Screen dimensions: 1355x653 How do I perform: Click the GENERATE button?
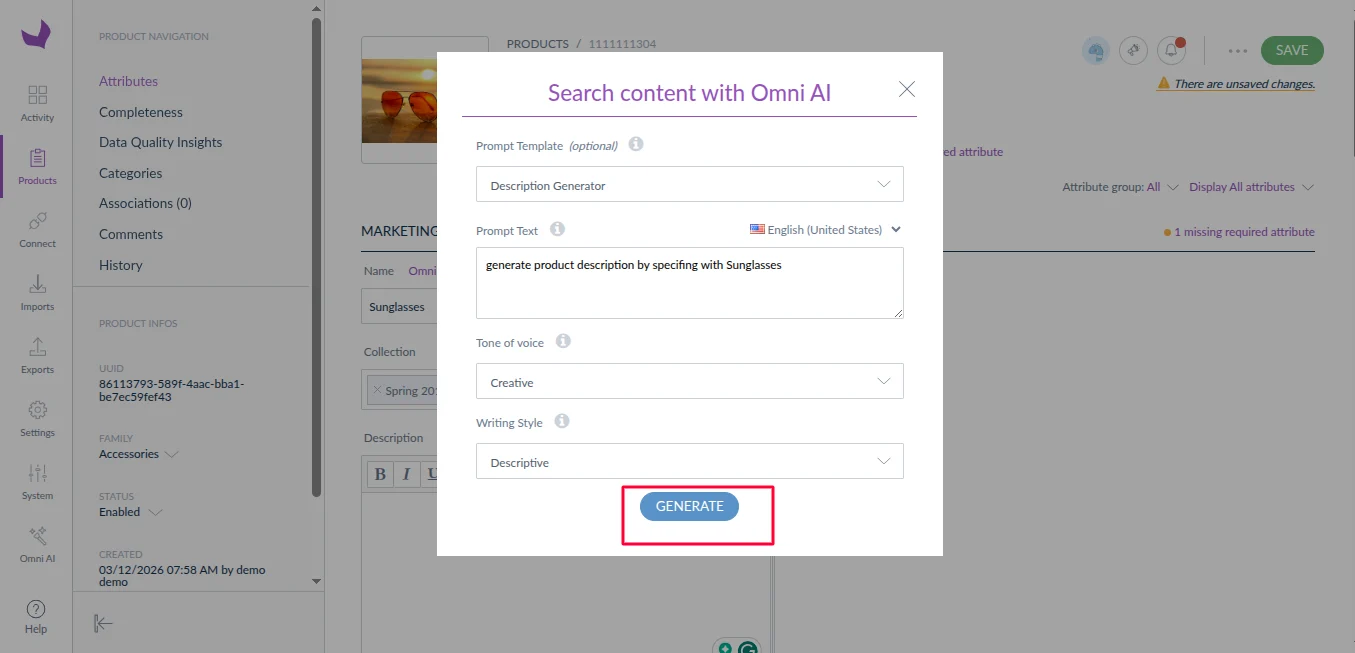pyautogui.click(x=688, y=506)
